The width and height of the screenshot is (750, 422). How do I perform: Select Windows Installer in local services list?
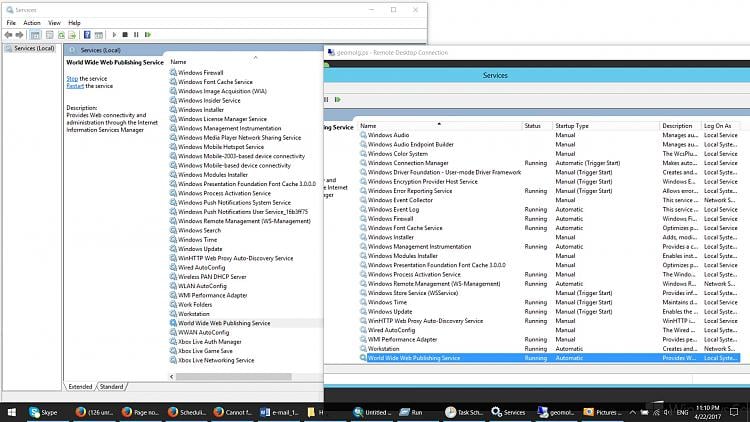[200, 110]
